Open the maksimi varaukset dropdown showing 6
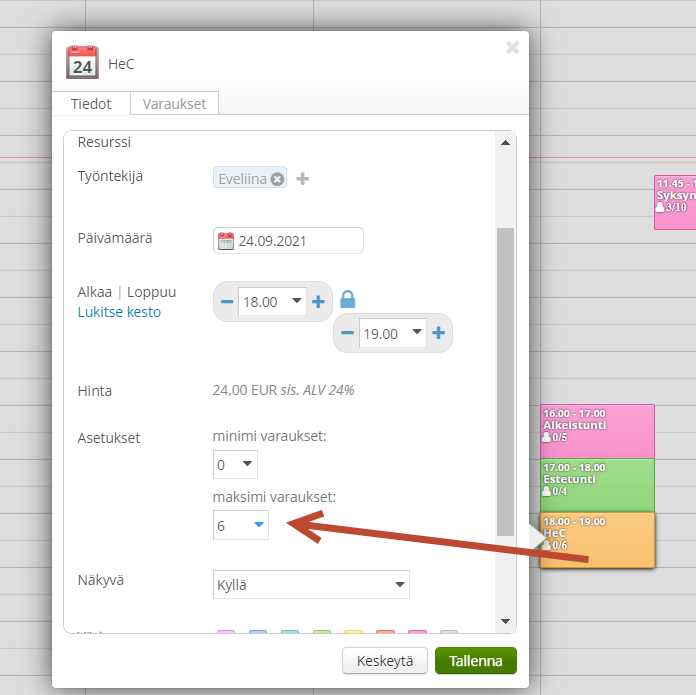This screenshot has width=696, height=695. pos(241,525)
